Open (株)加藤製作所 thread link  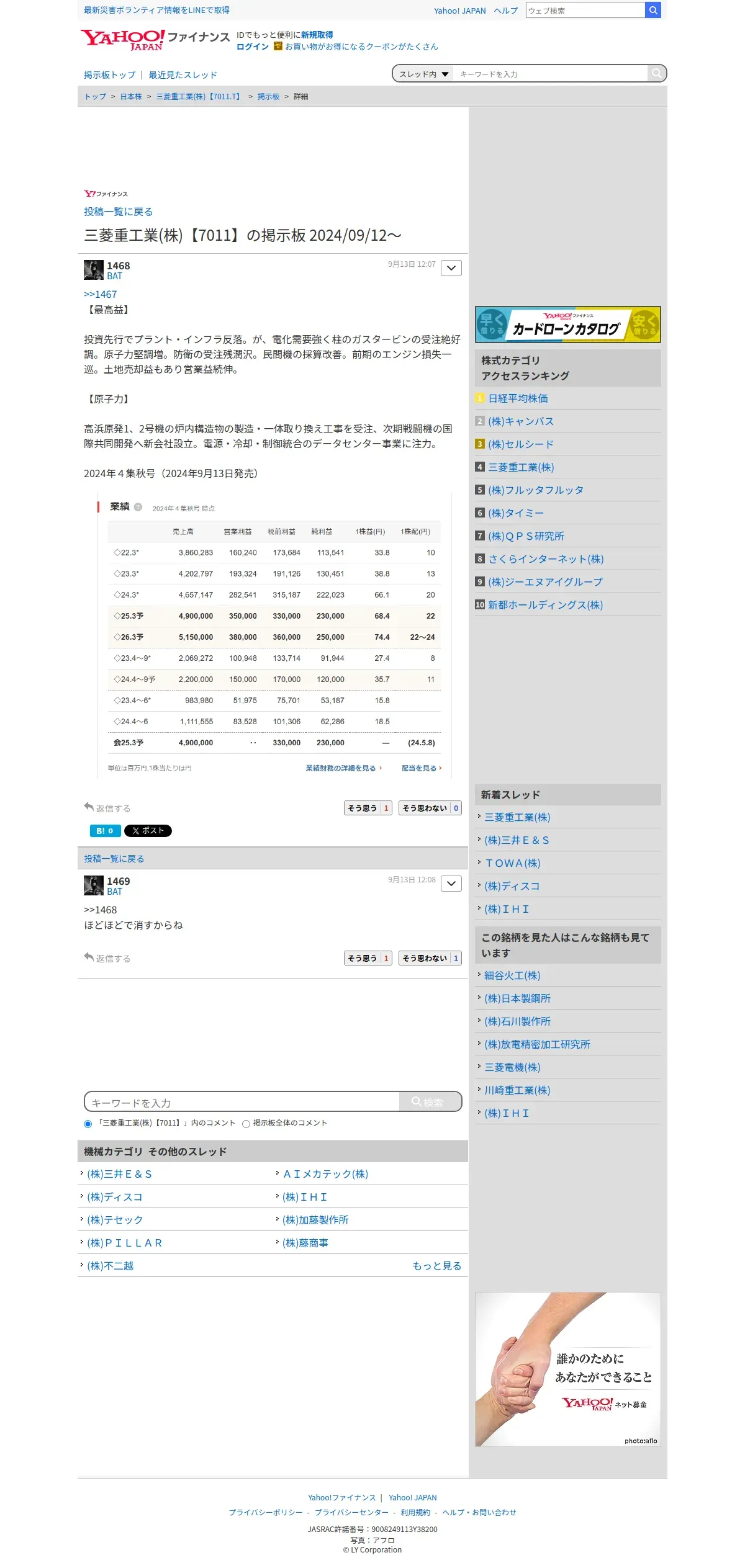315,1220
